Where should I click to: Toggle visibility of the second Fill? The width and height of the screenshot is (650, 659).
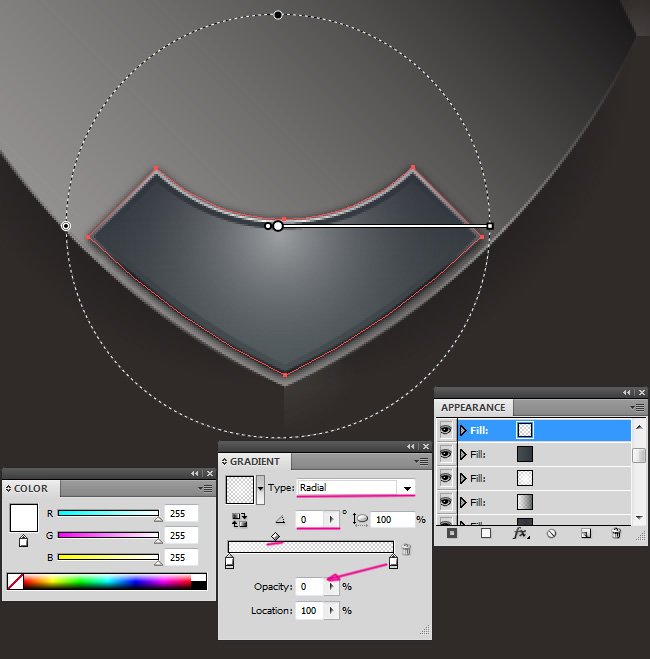[446, 454]
